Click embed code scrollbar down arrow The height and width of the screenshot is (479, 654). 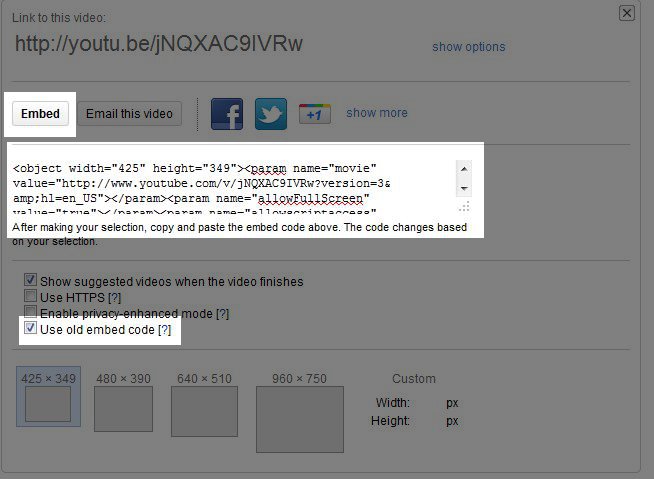point(464,188)
